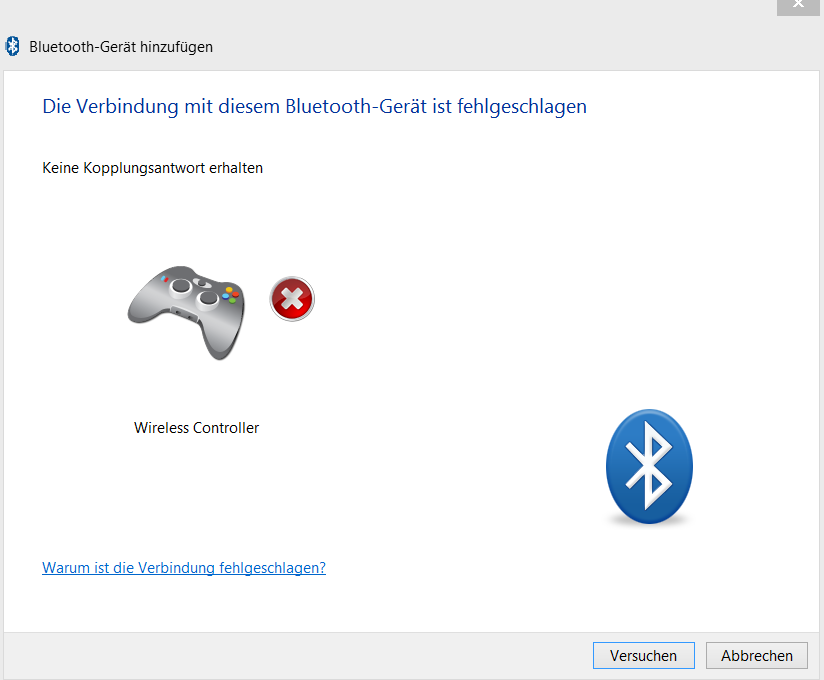Click the large blue Bluetooth logo

click(649, 467)
